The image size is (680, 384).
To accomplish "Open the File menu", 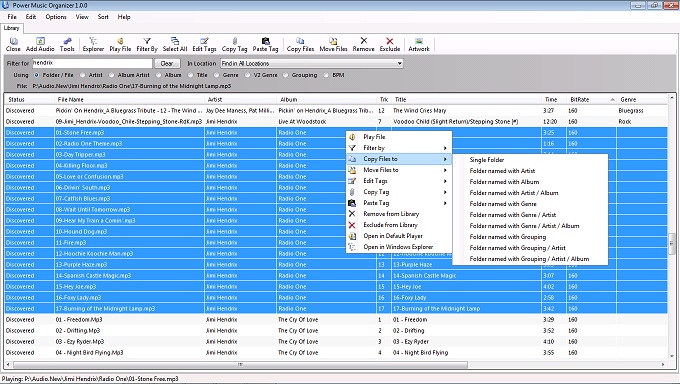I will [x=12, y=17].
